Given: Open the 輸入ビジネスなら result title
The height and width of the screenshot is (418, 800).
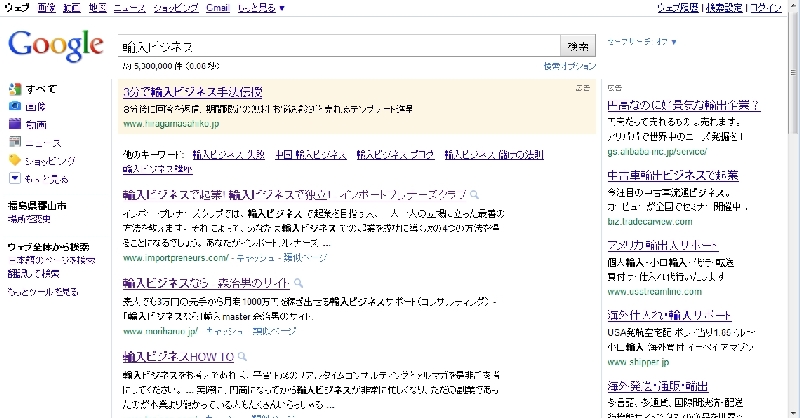Looking at the screenshot, I should [x=206, y=283].
